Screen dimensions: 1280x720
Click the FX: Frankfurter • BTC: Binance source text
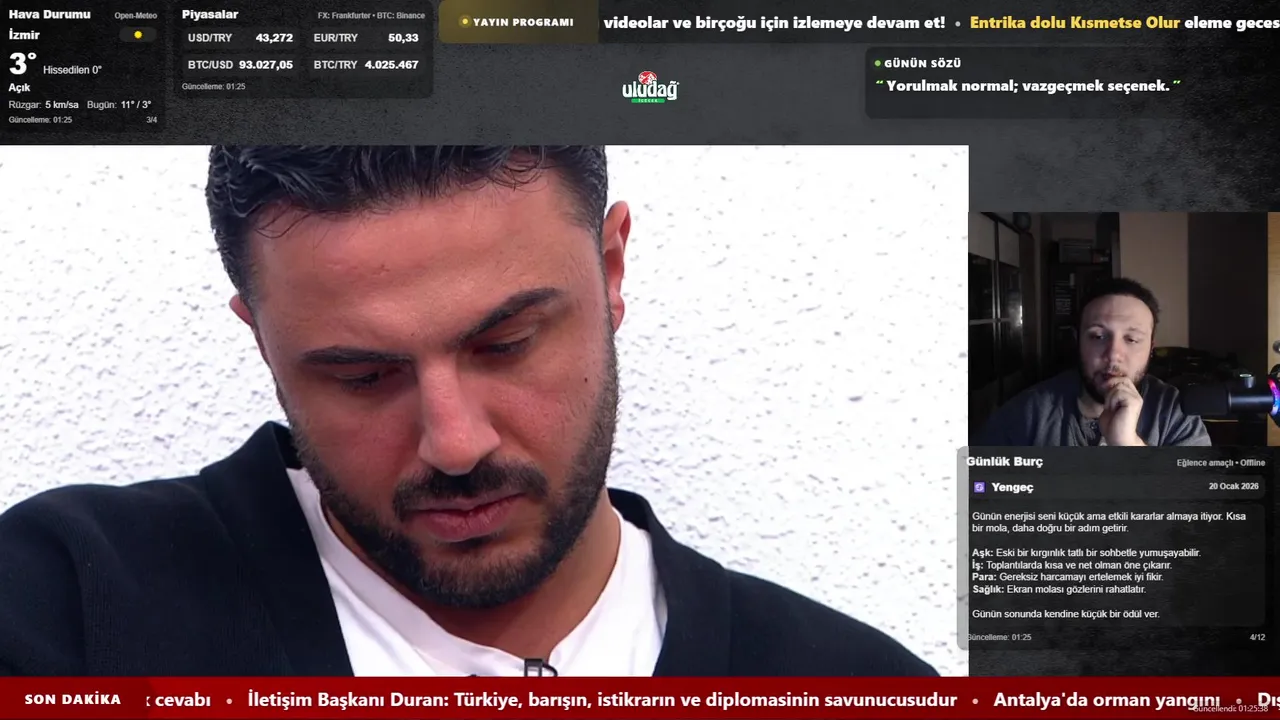[x=371, y=16]
